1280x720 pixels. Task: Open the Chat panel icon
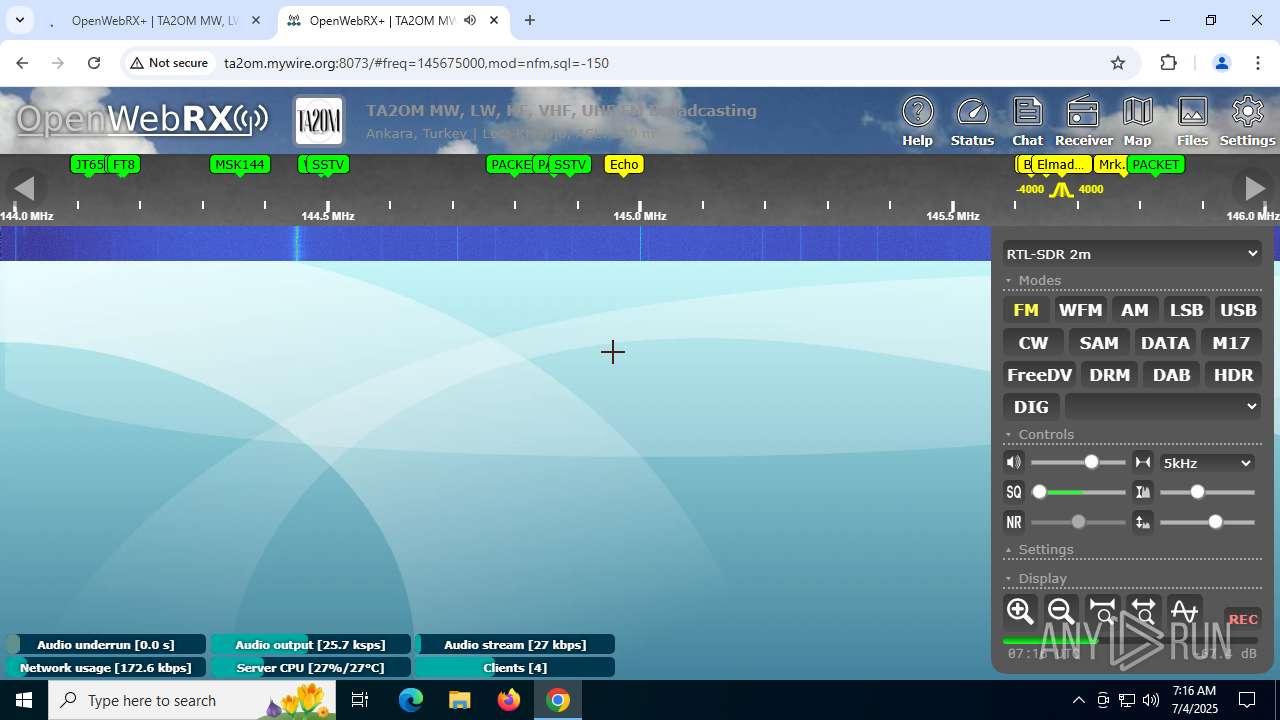tap(1027, 122)
